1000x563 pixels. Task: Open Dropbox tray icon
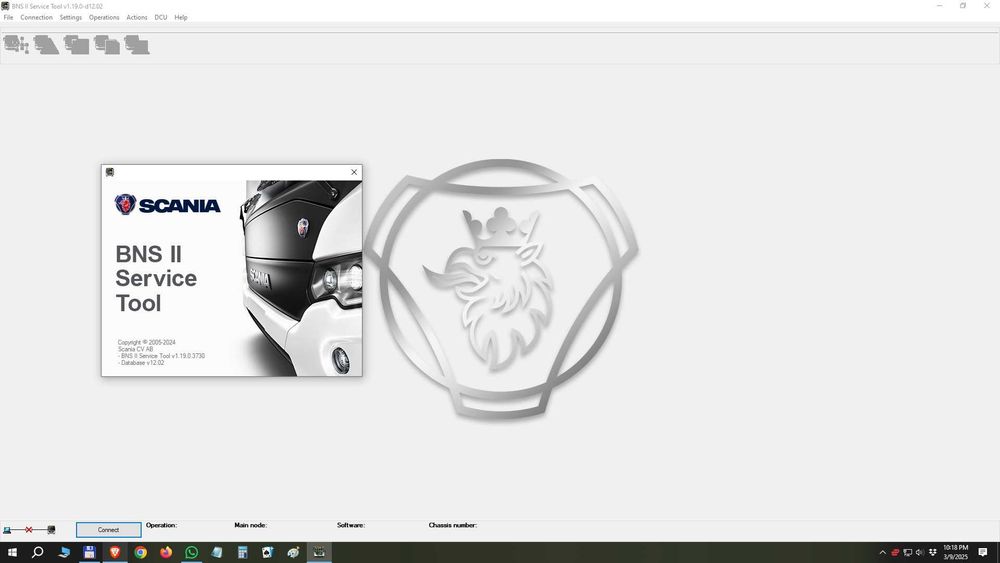click(x=932, y=552)
